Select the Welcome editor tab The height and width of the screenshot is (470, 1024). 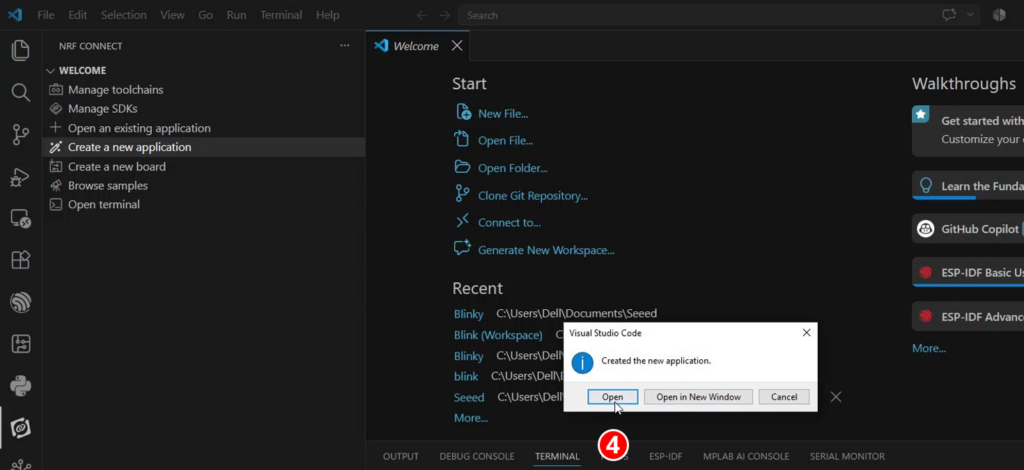tap(417, 46)
